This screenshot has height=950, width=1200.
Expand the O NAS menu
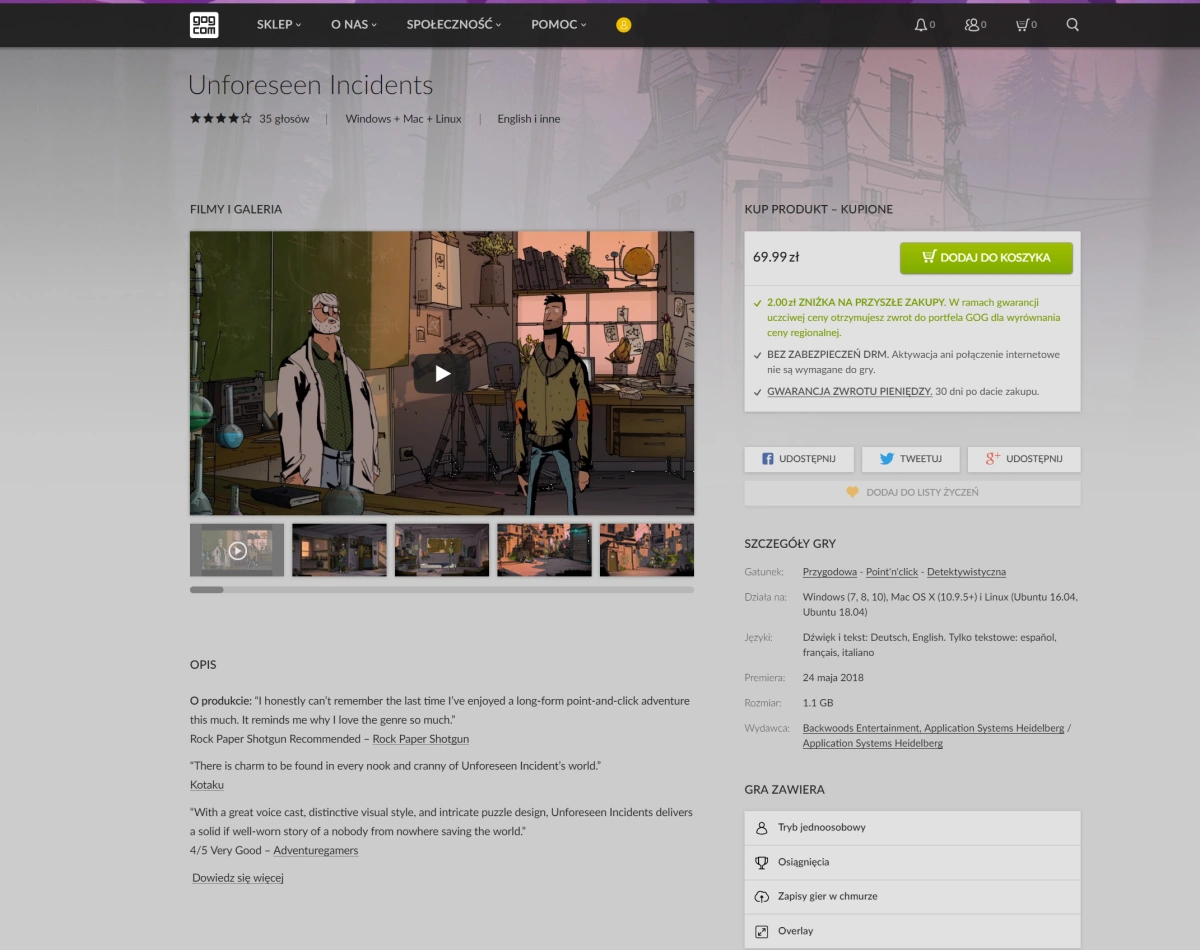tap(354, 25)
